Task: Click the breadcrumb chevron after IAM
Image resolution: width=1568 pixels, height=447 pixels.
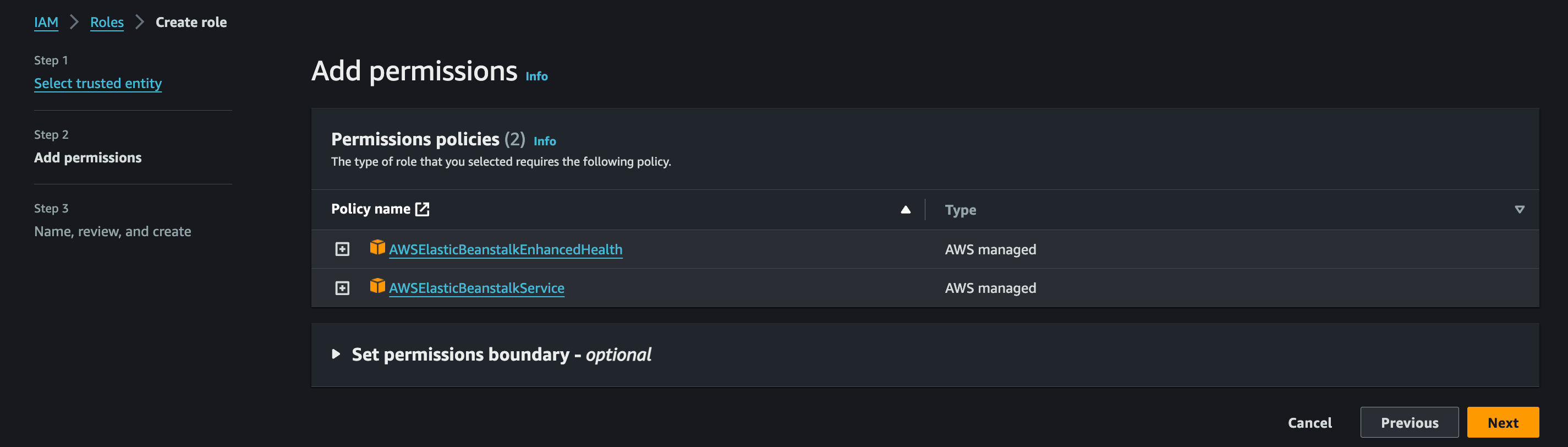Action: pos(74,23)
